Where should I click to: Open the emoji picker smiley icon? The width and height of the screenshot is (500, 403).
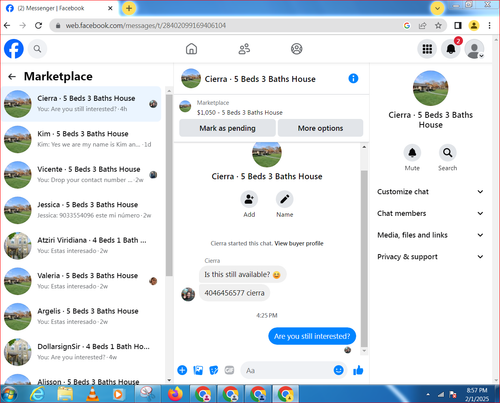(x=338, y=370)
